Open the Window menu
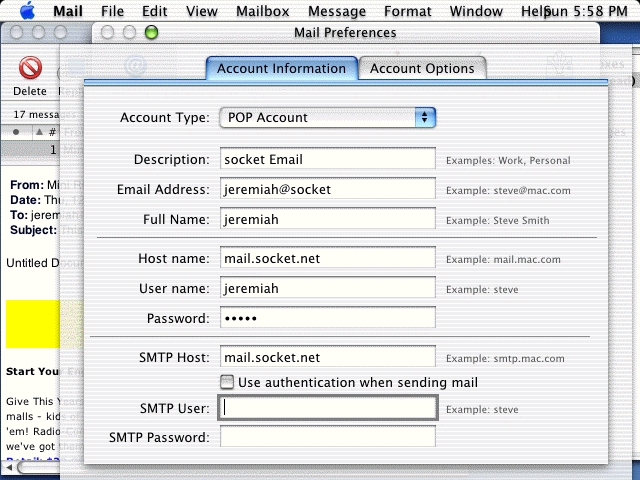Image resolution: width=640 pixels, height=480 pixels. coord(476,11)
